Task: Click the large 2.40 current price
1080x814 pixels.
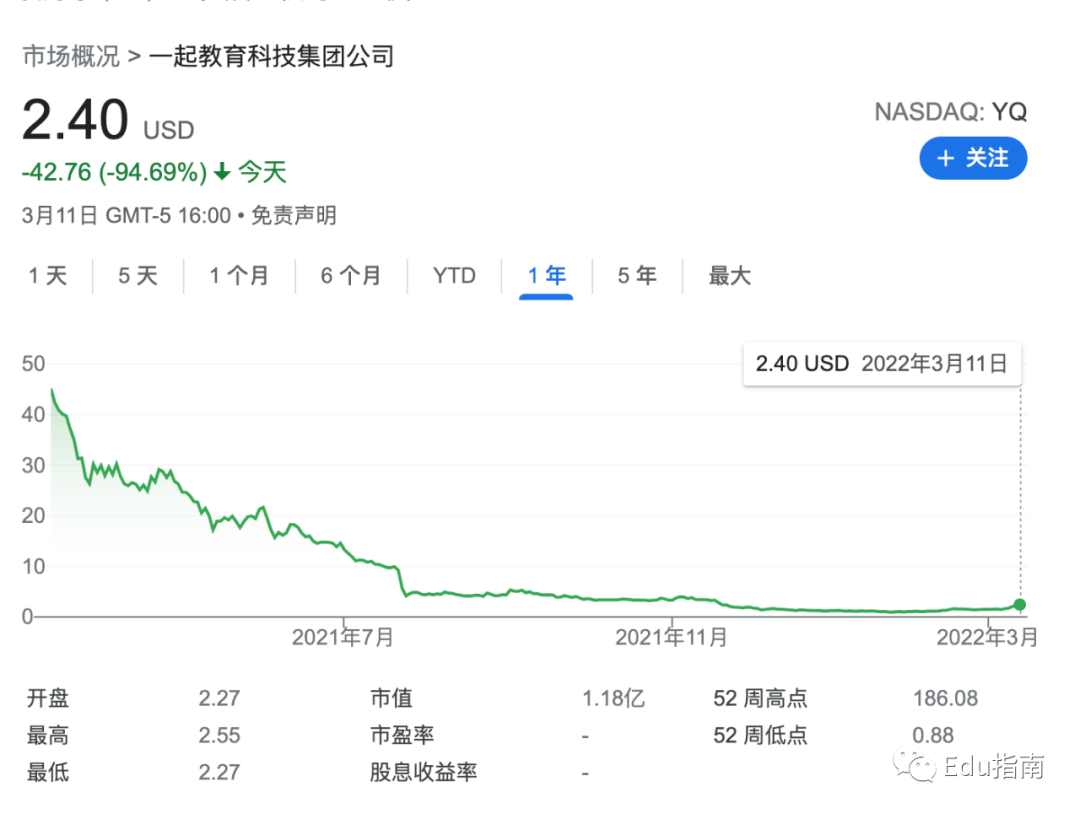Action: 75,120
